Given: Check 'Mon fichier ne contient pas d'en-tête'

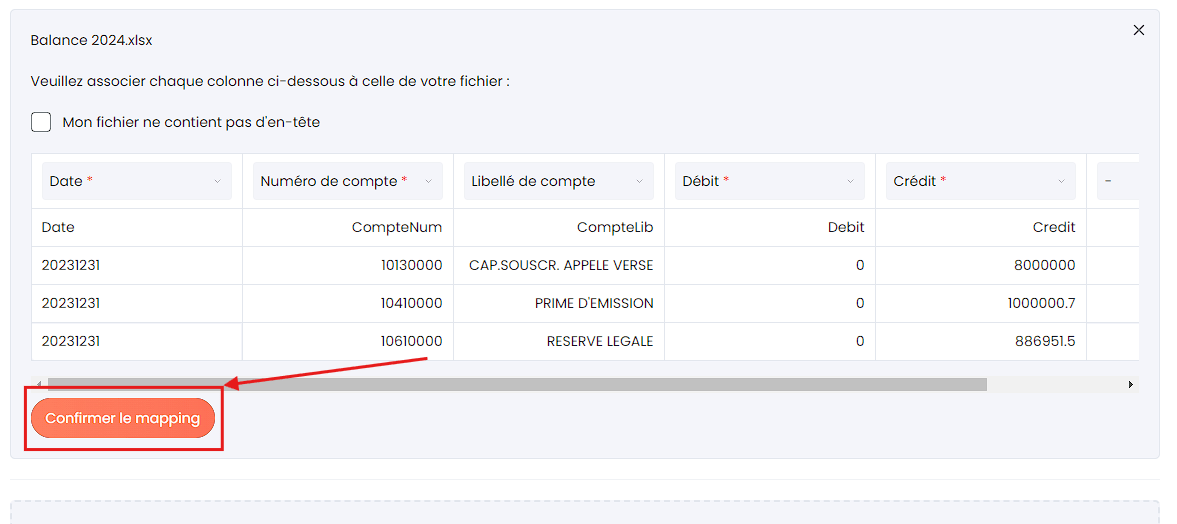Looking at the screenshot, I should tap(41, 122).
